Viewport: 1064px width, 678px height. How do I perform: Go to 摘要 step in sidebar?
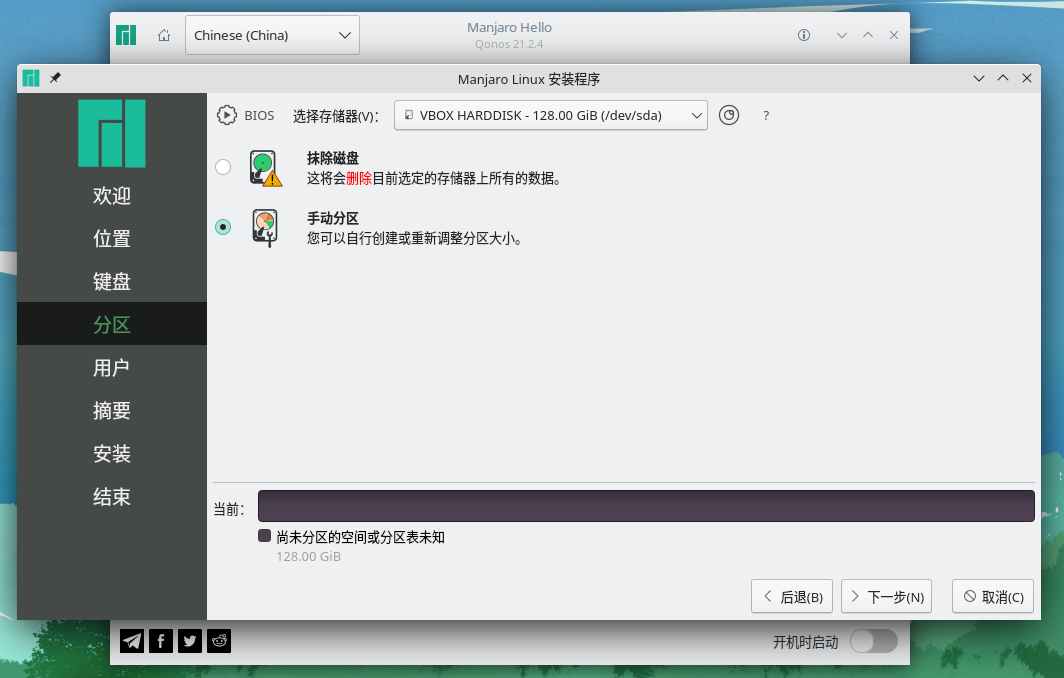click(112, 410)
